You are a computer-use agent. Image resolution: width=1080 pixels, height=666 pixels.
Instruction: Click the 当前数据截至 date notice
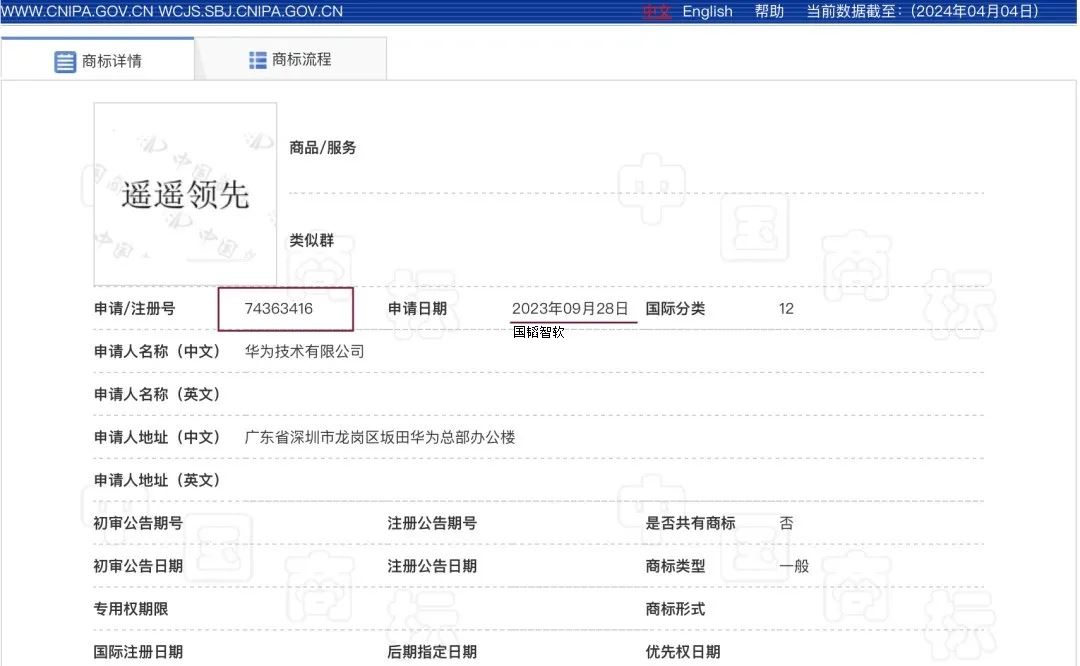[x=923, y=12]
